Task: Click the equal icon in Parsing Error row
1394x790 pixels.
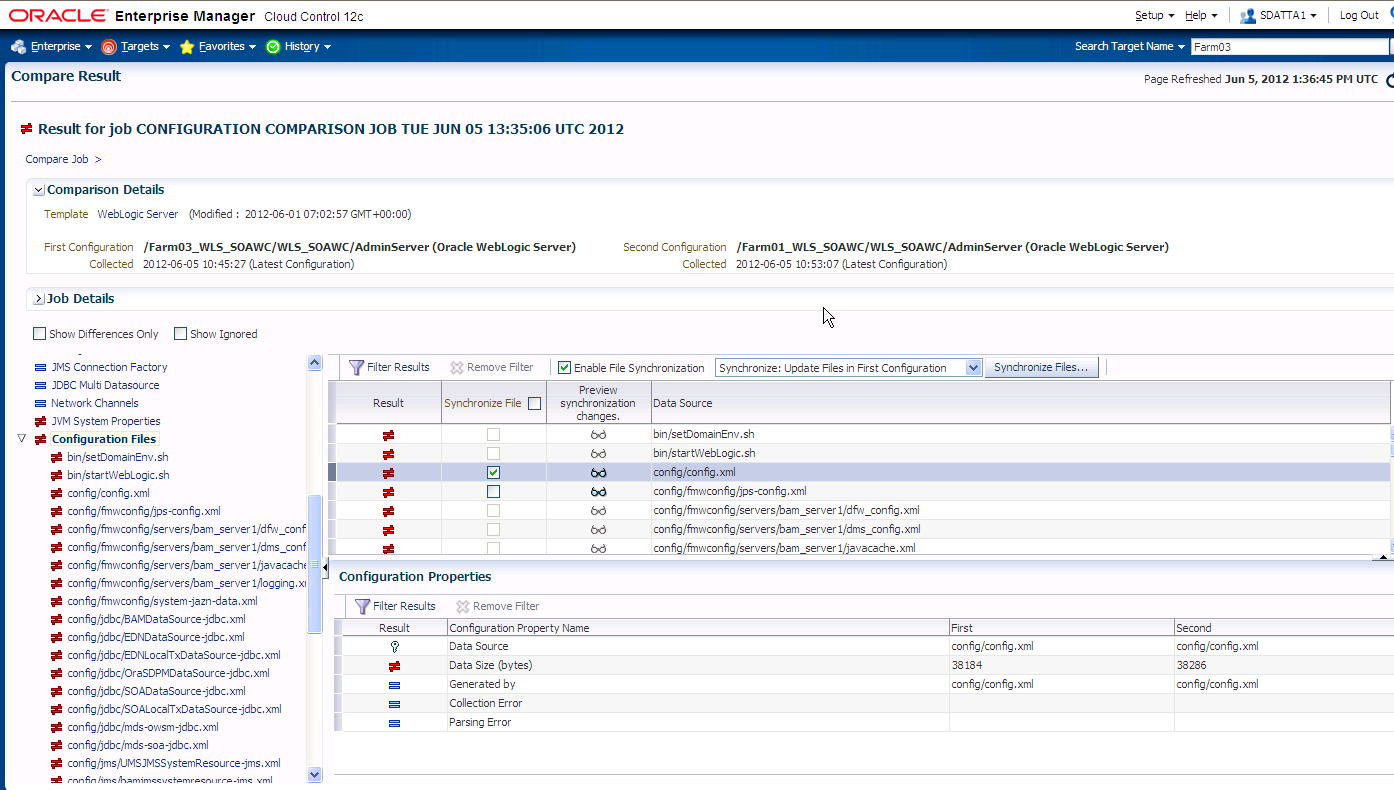Action: coord(394,723)
